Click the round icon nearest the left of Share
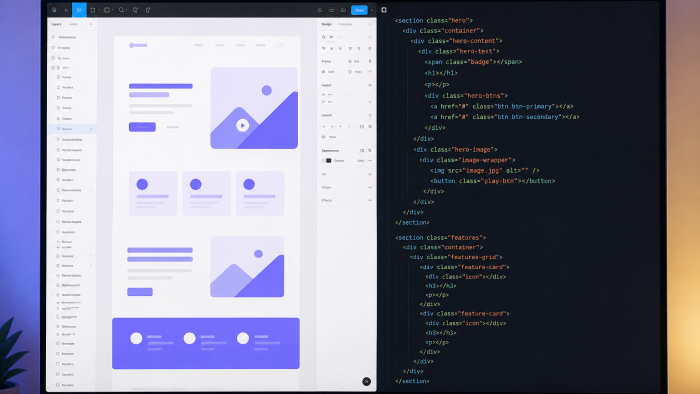This screenshot has width=700, height=394. pos(343,10)
